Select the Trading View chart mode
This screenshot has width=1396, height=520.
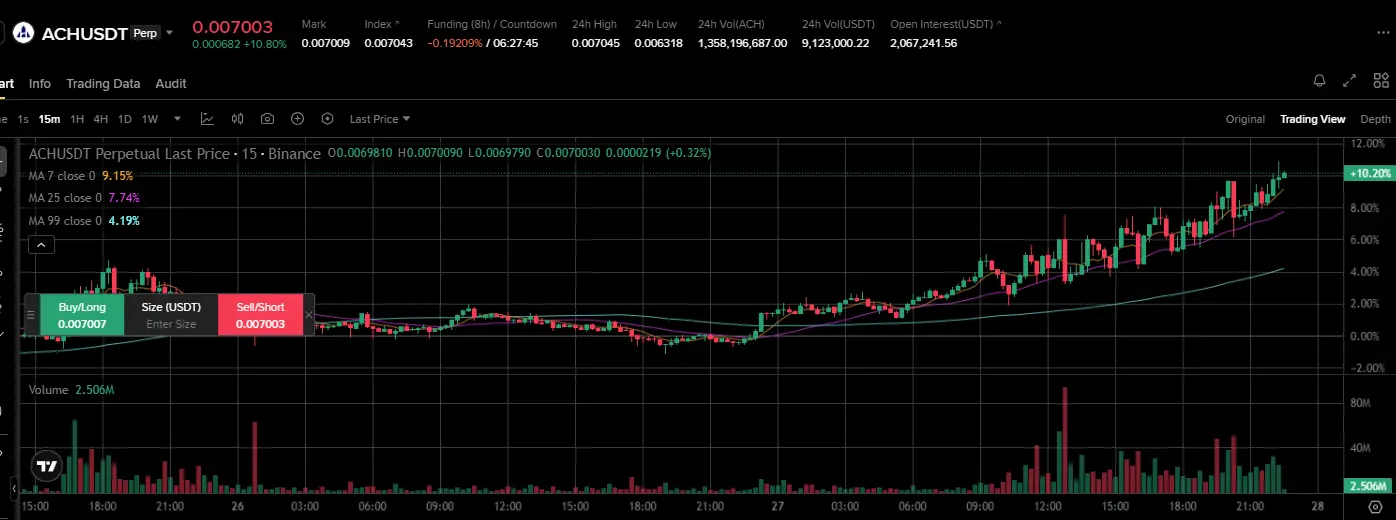tap(1313, 119)
